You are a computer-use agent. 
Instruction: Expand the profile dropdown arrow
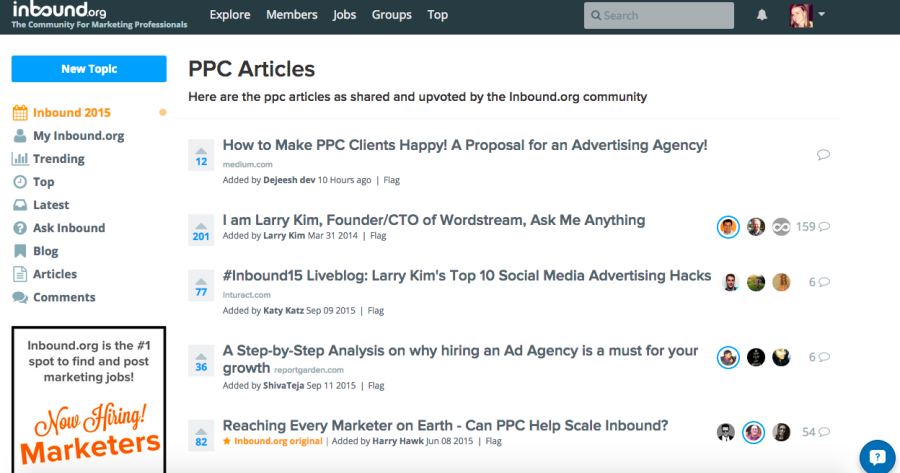821,14
